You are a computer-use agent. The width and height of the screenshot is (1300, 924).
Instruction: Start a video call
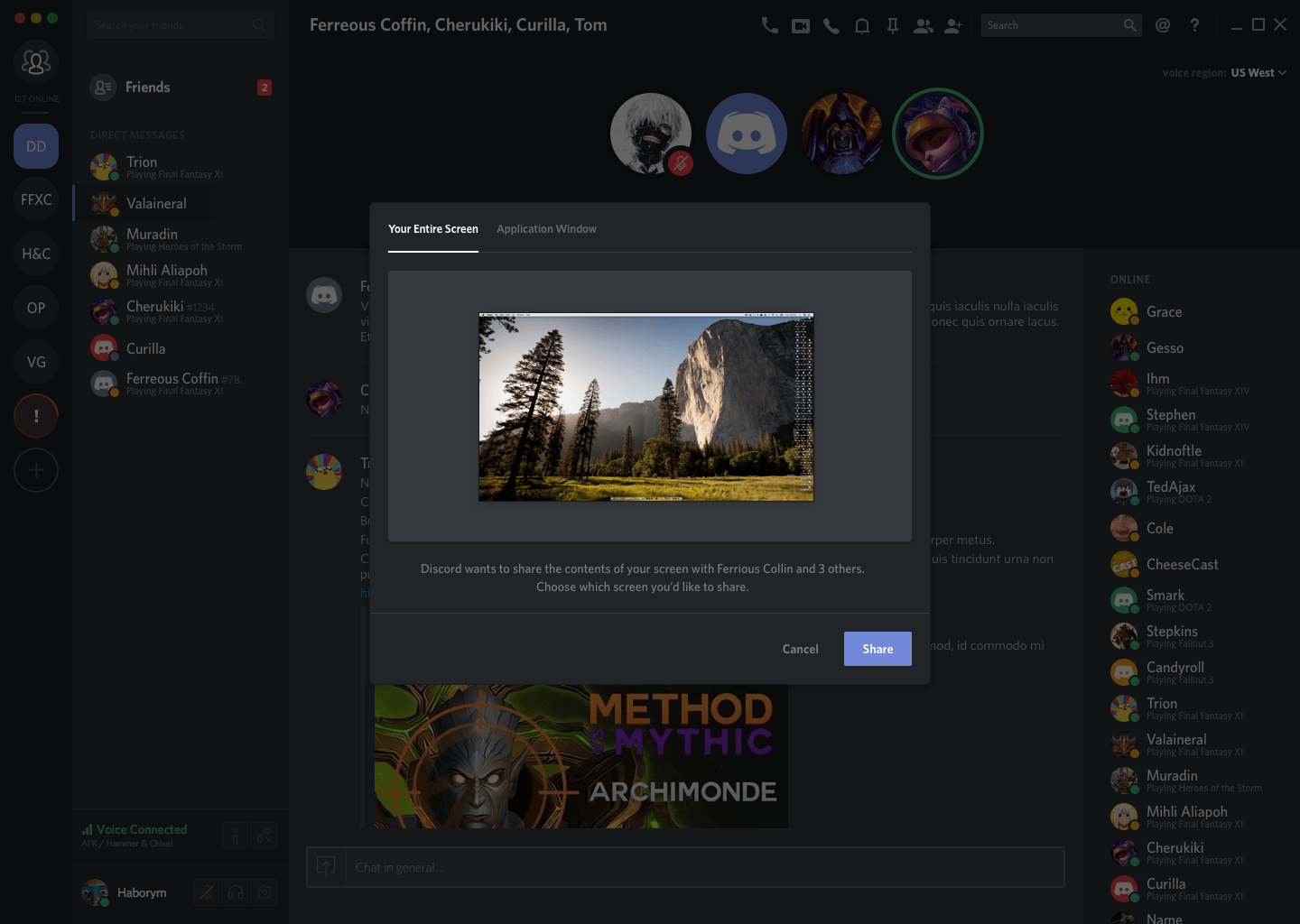800,26
